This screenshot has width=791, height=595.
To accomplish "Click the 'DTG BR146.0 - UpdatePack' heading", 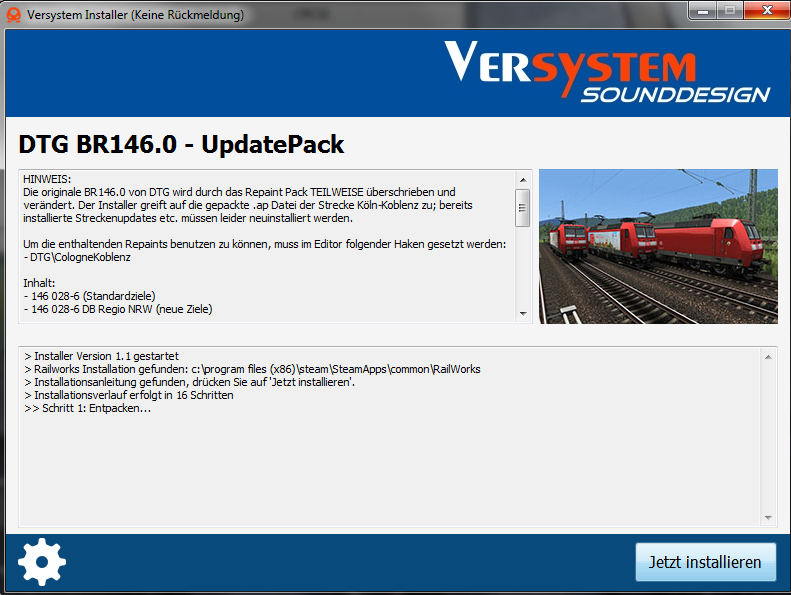I will [x=181, y=144].
